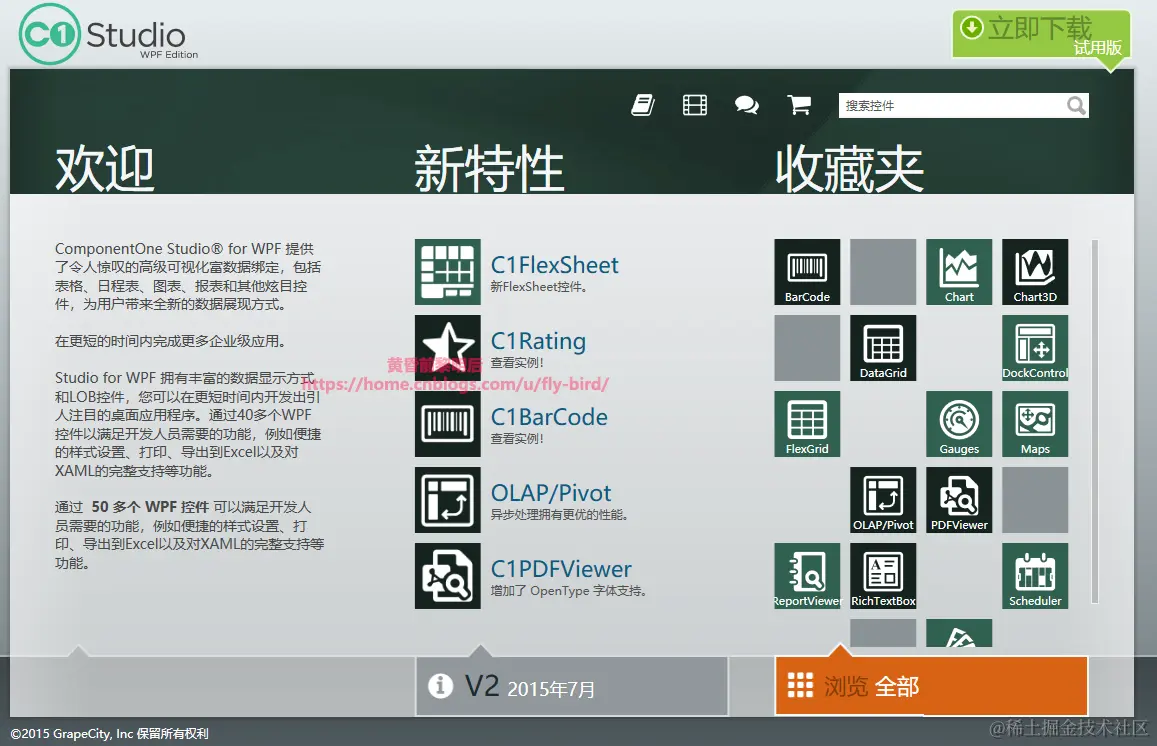The width and height of the screenshot is (1157, 746).
Task: Click the 新FlexSheet控件 description text
Action: coord(539,287)
